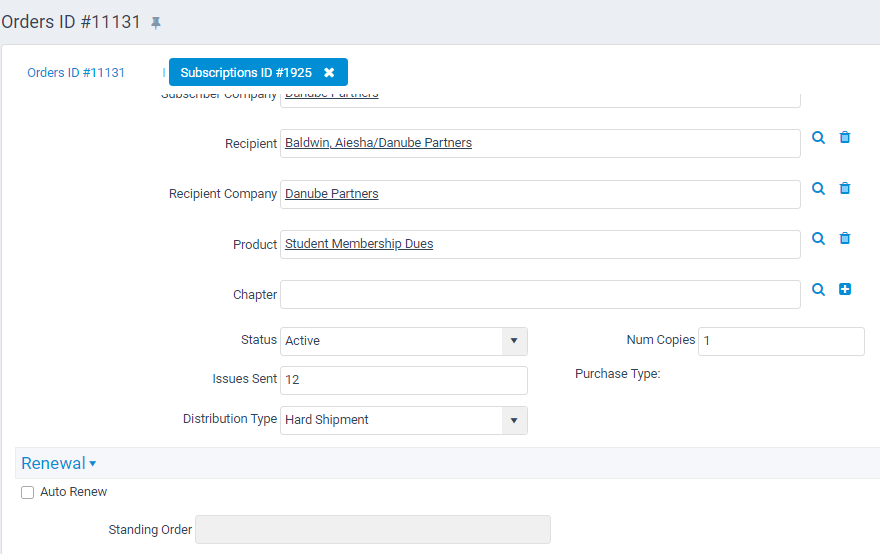Remove the Product using trash icon
Viewport: 880px width, 554px height.
[x=845, y=238]
